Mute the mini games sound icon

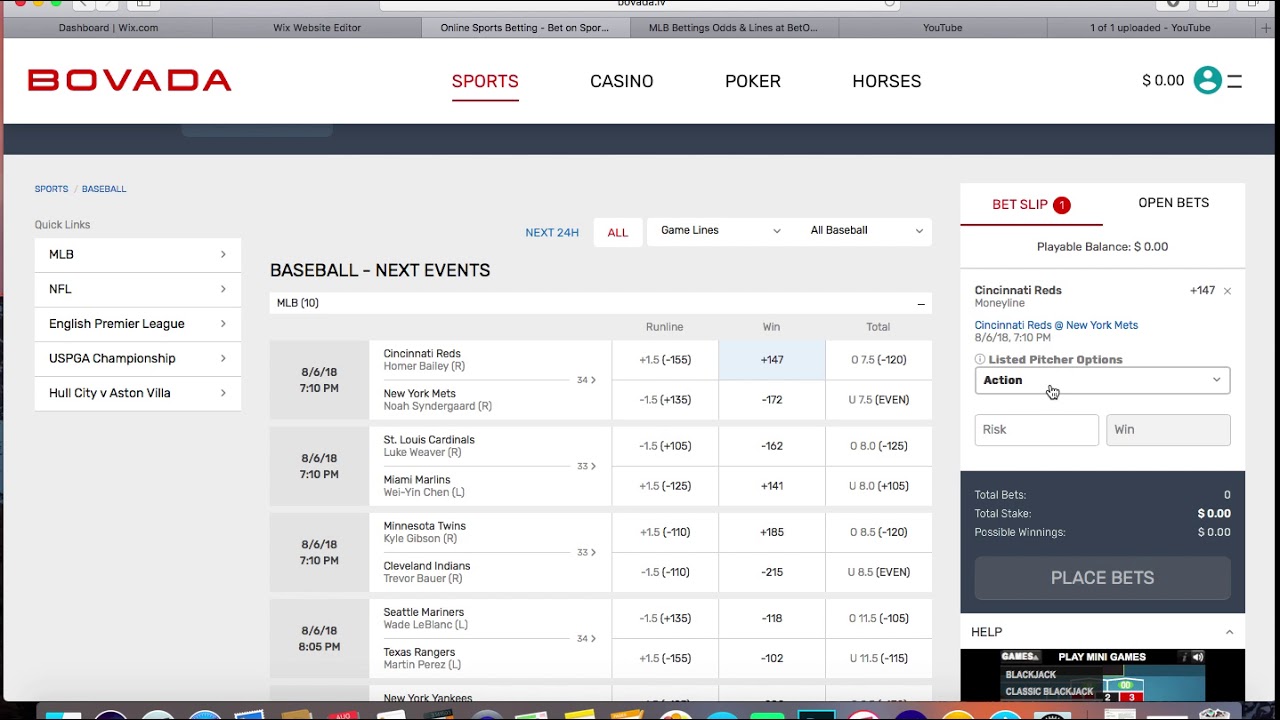coord(1197,657)
